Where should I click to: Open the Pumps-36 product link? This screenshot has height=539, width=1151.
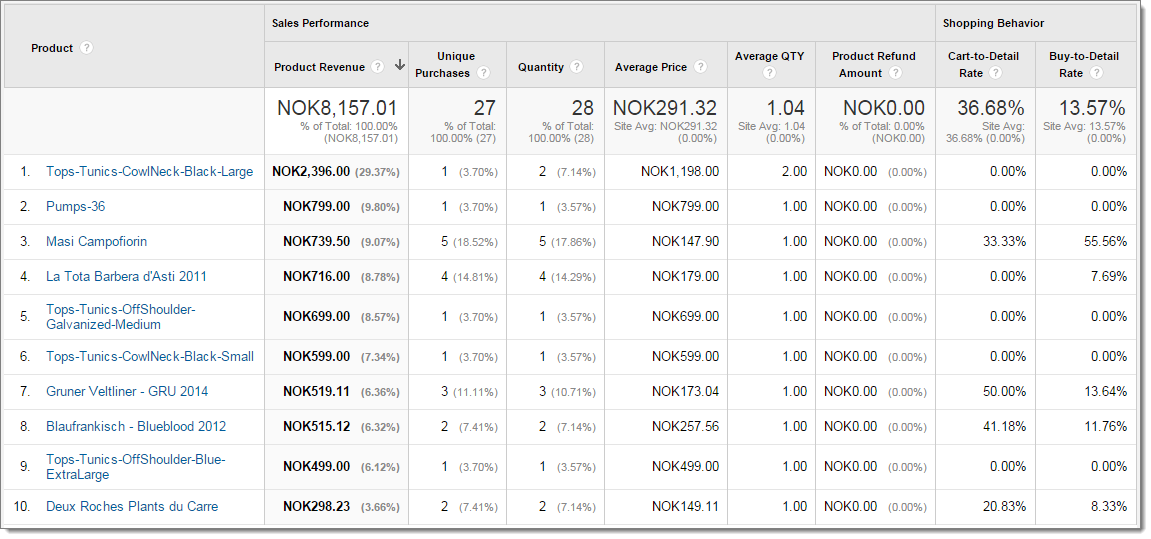[75, 207]
